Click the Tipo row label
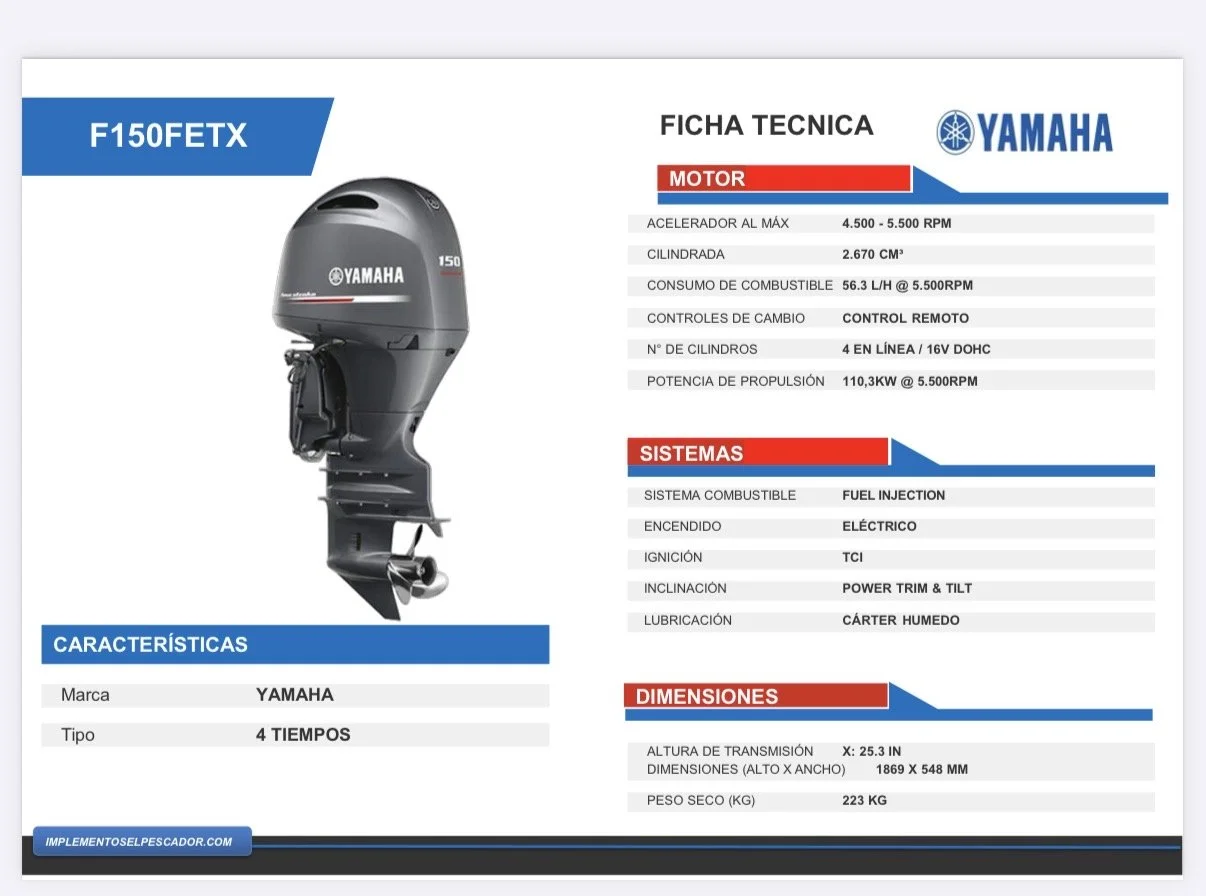Image resolution: width=1206 pixels, height=896 pixels. tap(78, 735)
